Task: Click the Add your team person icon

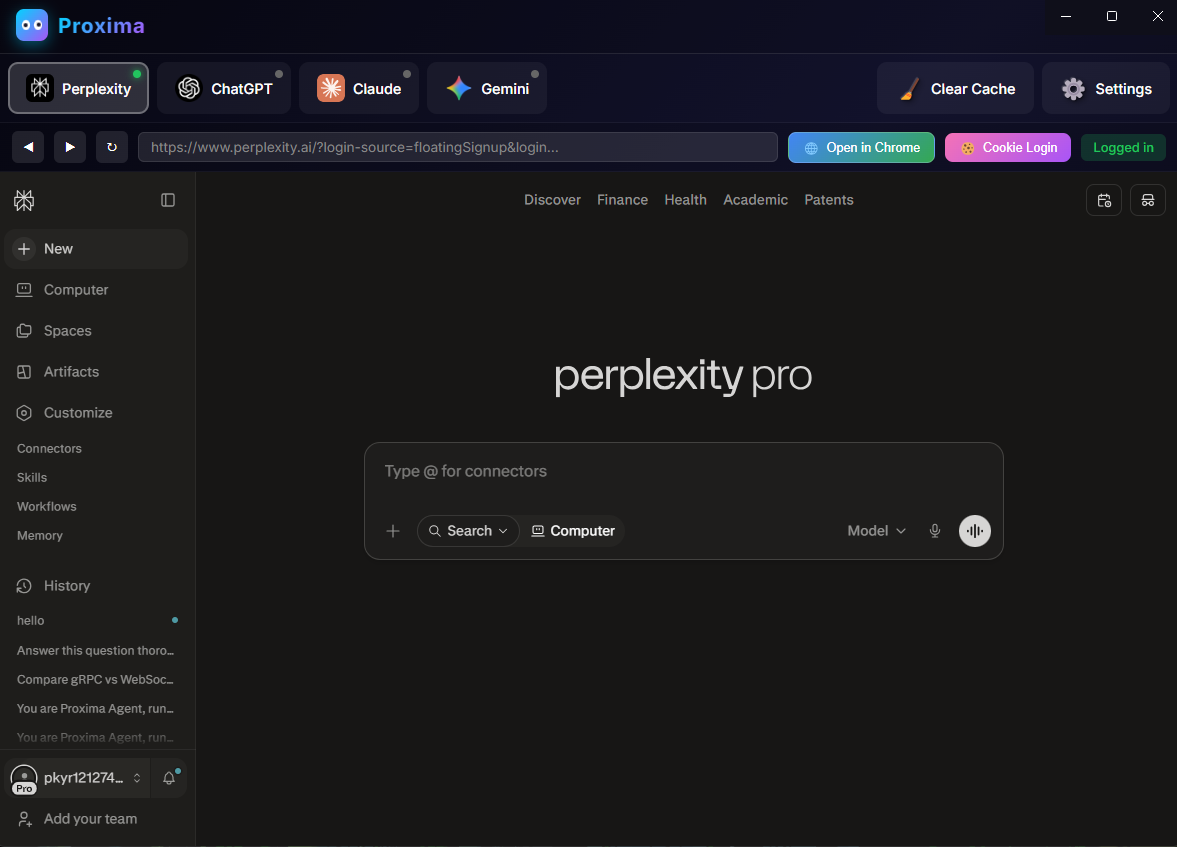Action: point(24,819)
